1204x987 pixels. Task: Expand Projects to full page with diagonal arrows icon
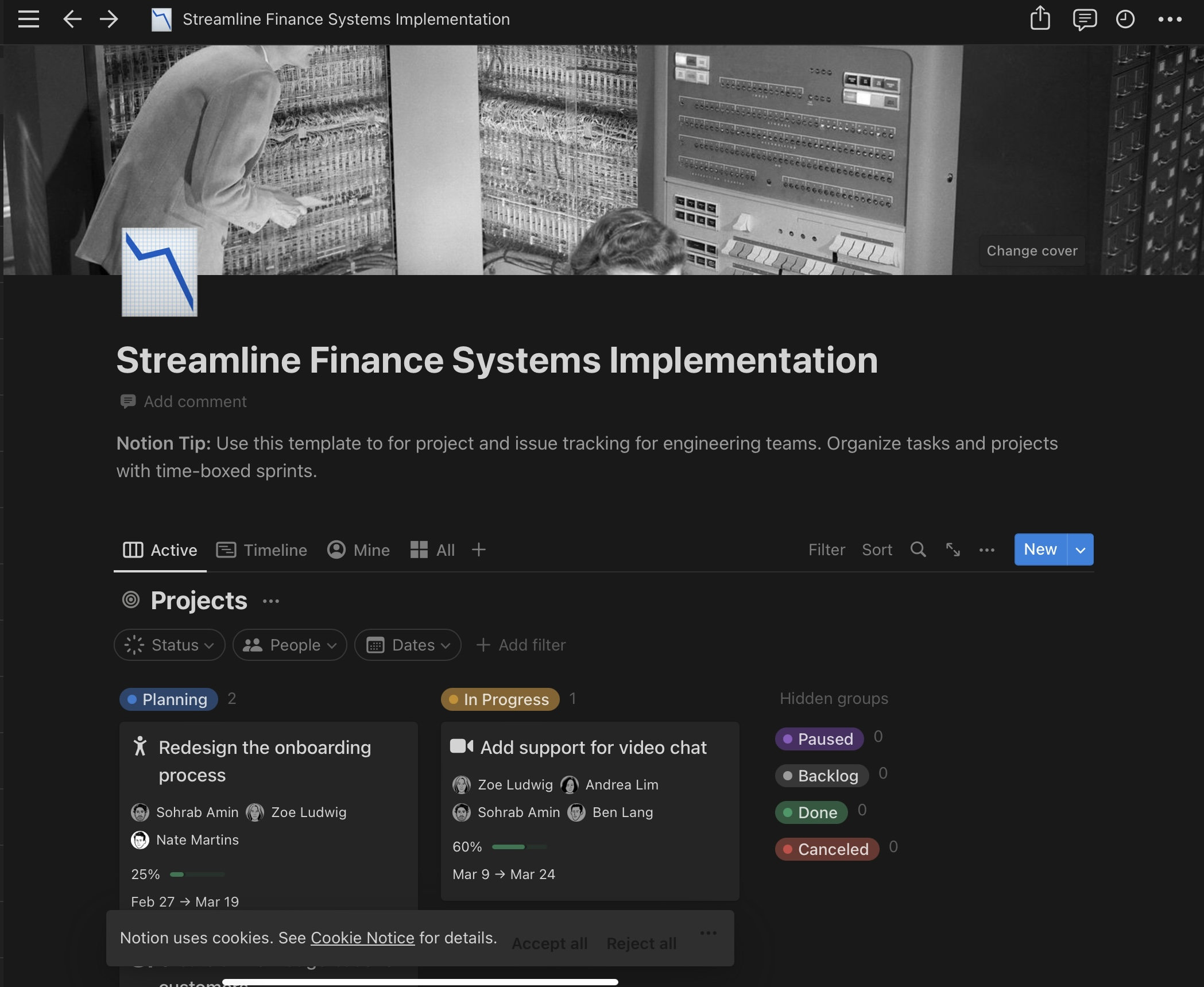953,549
